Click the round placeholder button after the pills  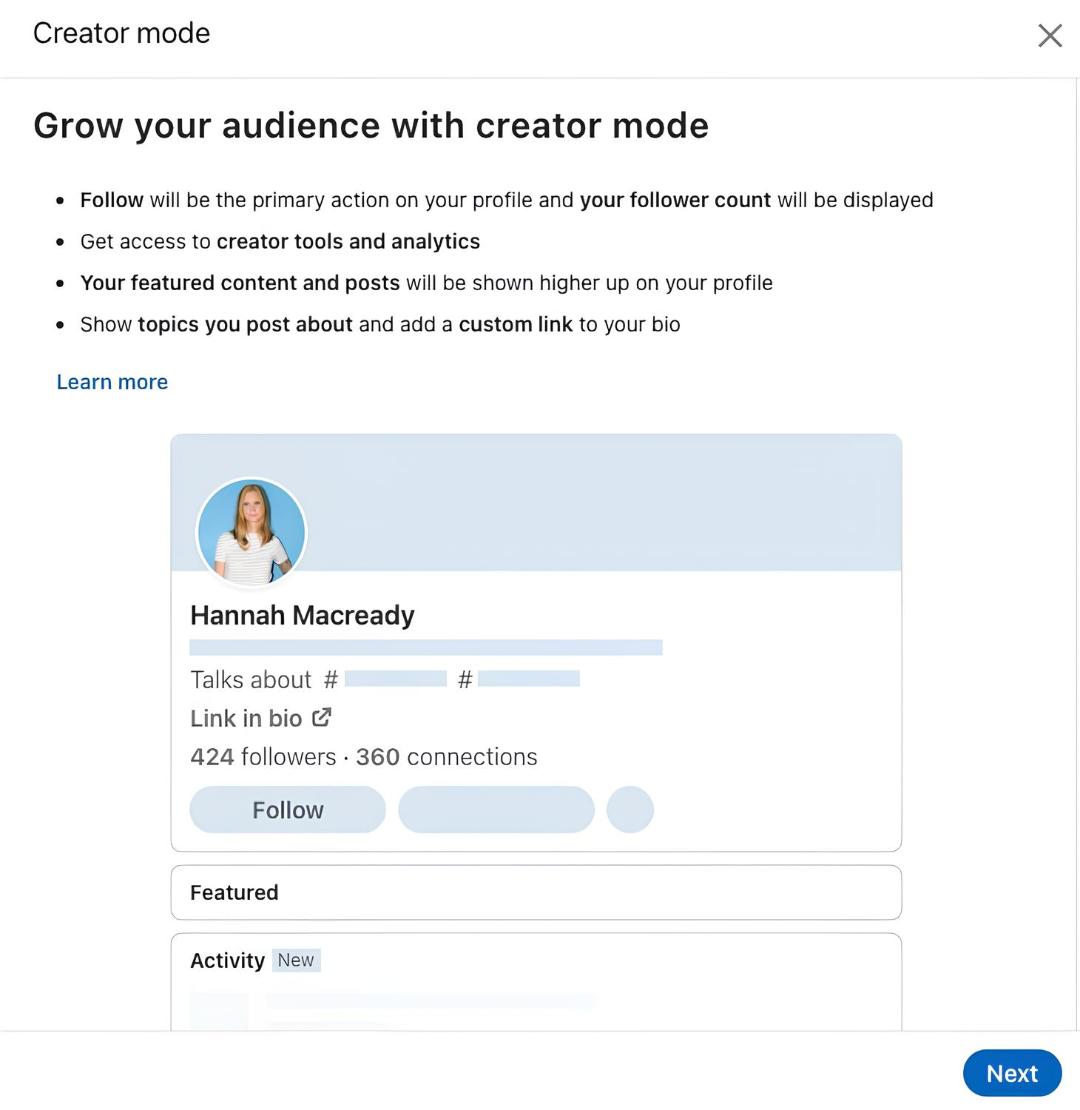(630, 810)
